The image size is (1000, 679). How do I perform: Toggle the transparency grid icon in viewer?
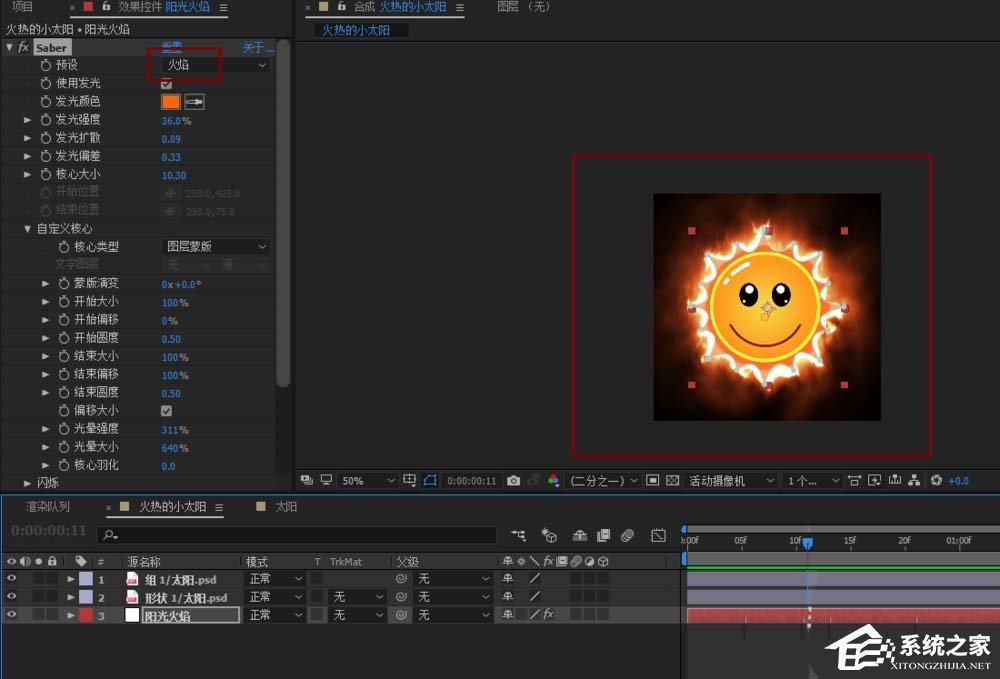[672, 481]
